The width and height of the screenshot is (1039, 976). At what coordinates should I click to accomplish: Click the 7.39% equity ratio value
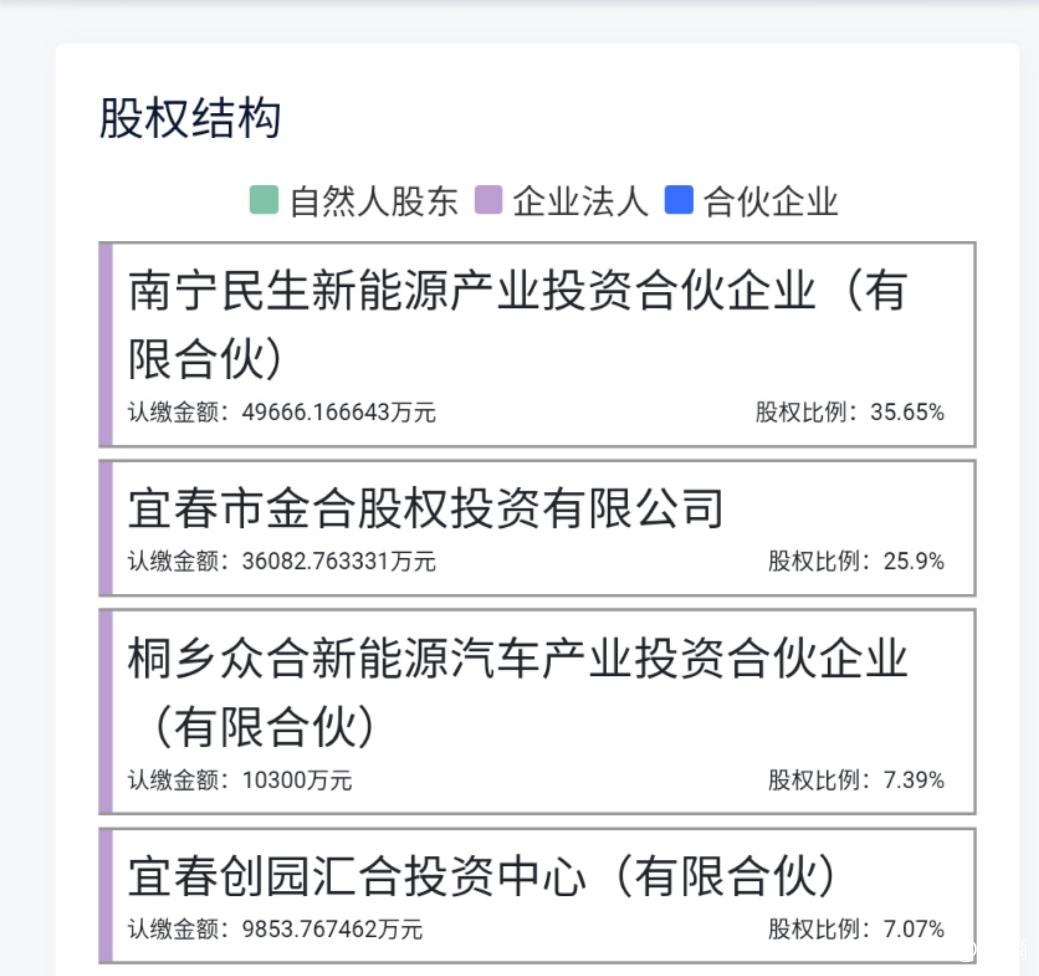914,780
